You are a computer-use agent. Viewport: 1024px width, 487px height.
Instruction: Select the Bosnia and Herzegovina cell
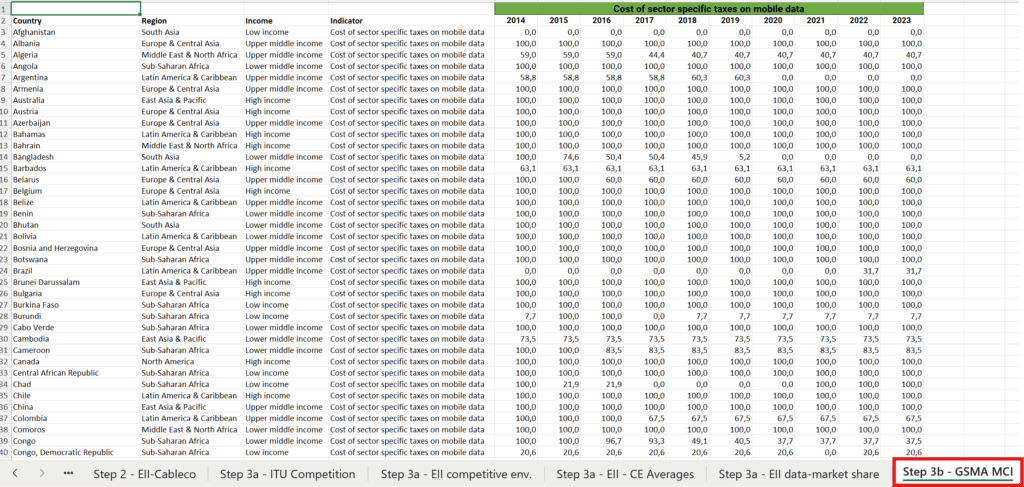tap(76, 248)
